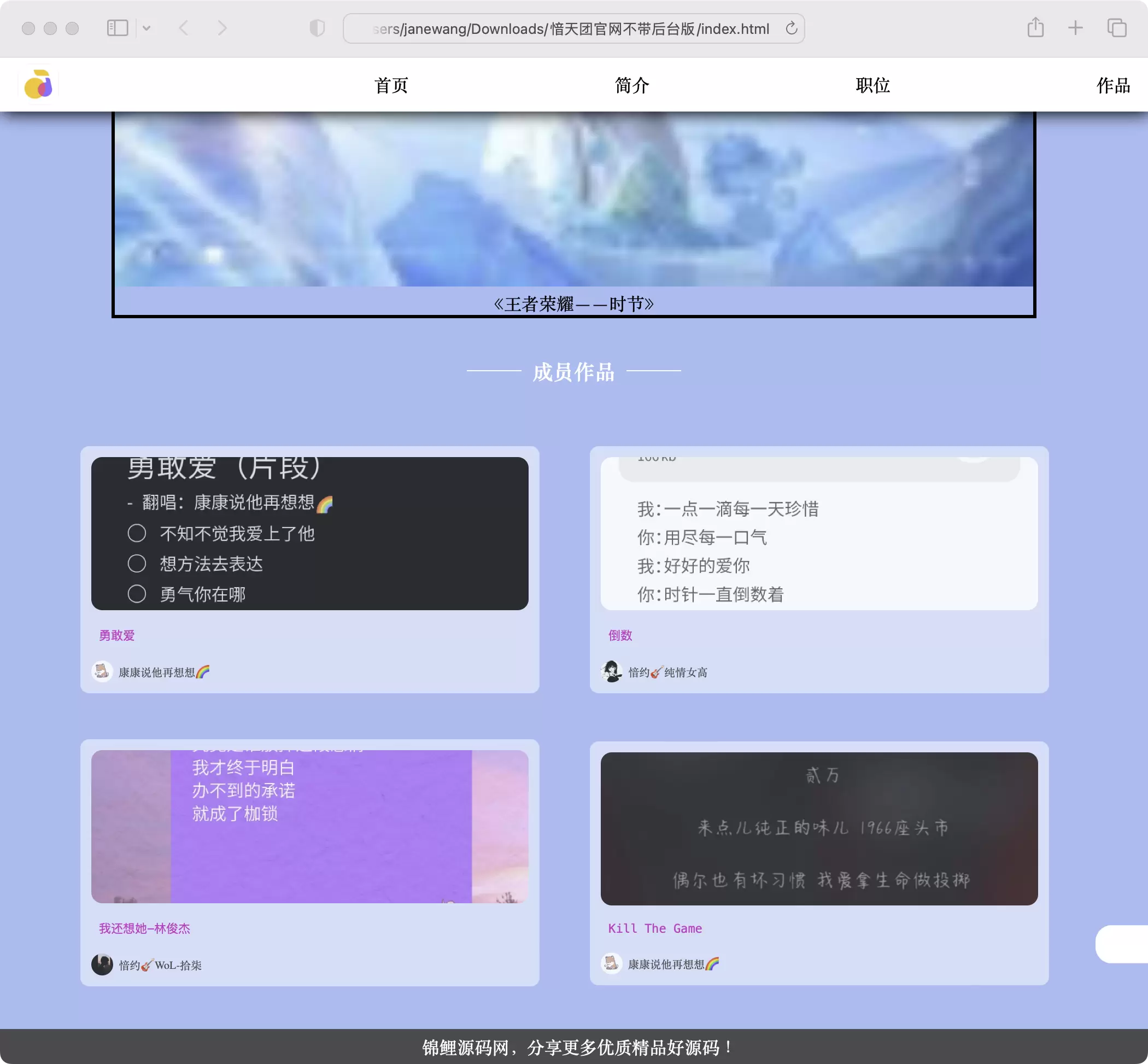The image size is (1148, 1064).
Task: Click the 倒数 title link
Action: tap(620, 635)
